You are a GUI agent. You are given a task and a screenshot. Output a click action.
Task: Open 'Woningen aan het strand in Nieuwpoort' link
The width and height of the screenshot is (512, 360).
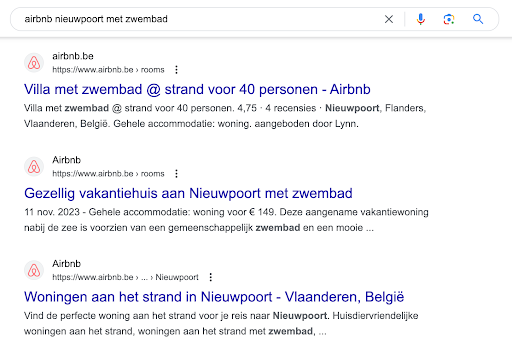(214, 297)
